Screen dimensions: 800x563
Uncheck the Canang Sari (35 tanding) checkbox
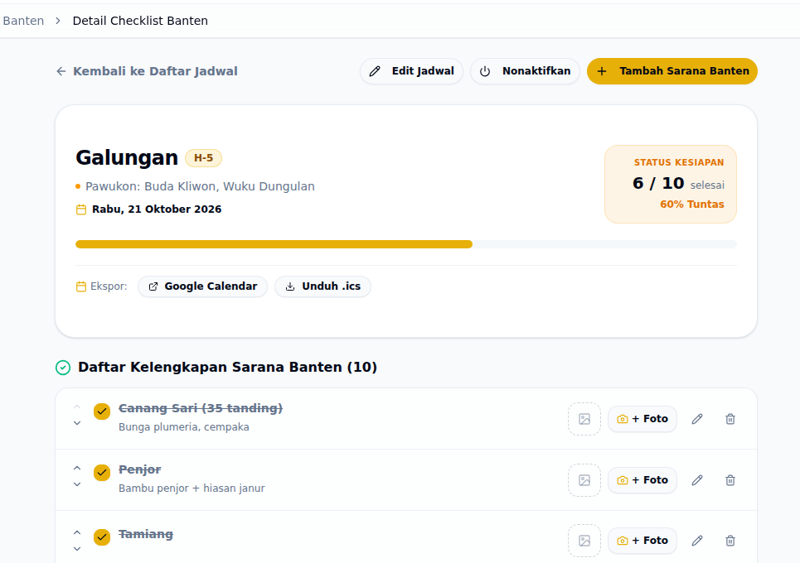coord(102,411)
